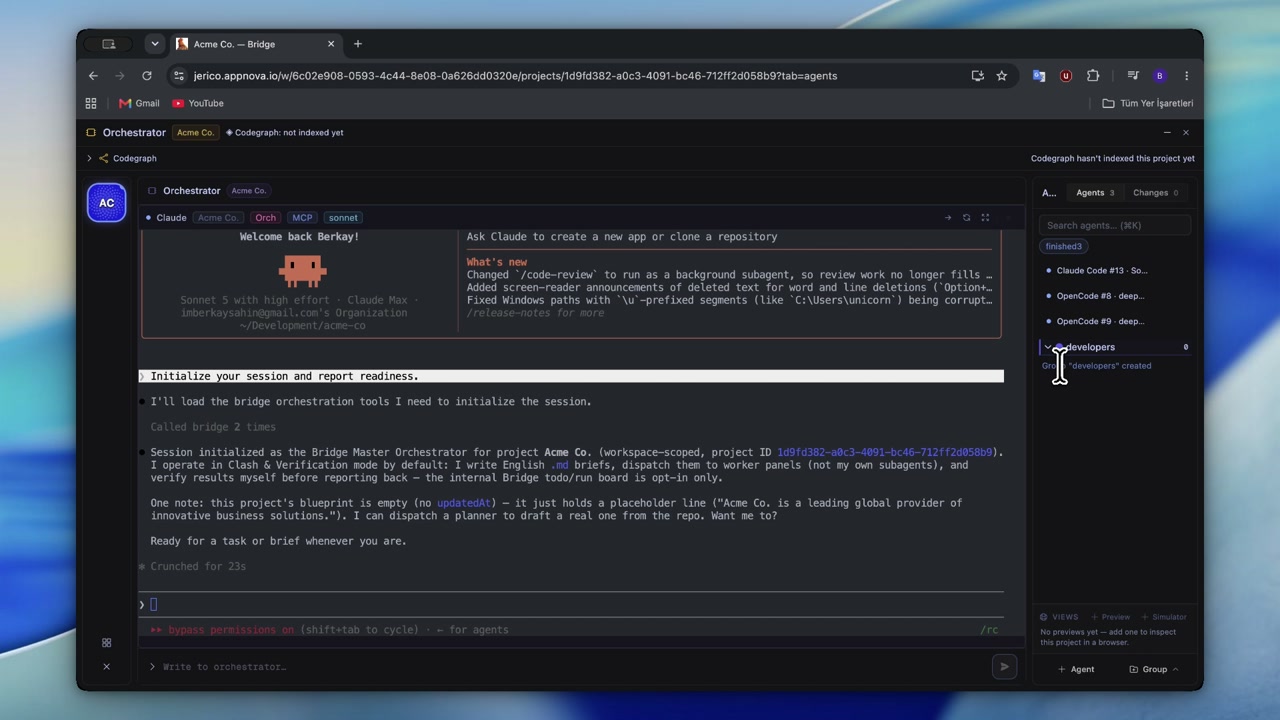Click the Codegraph share icon
This screenshot has width=1280, height=720.
pyautogui.click(x=103, y=158)
